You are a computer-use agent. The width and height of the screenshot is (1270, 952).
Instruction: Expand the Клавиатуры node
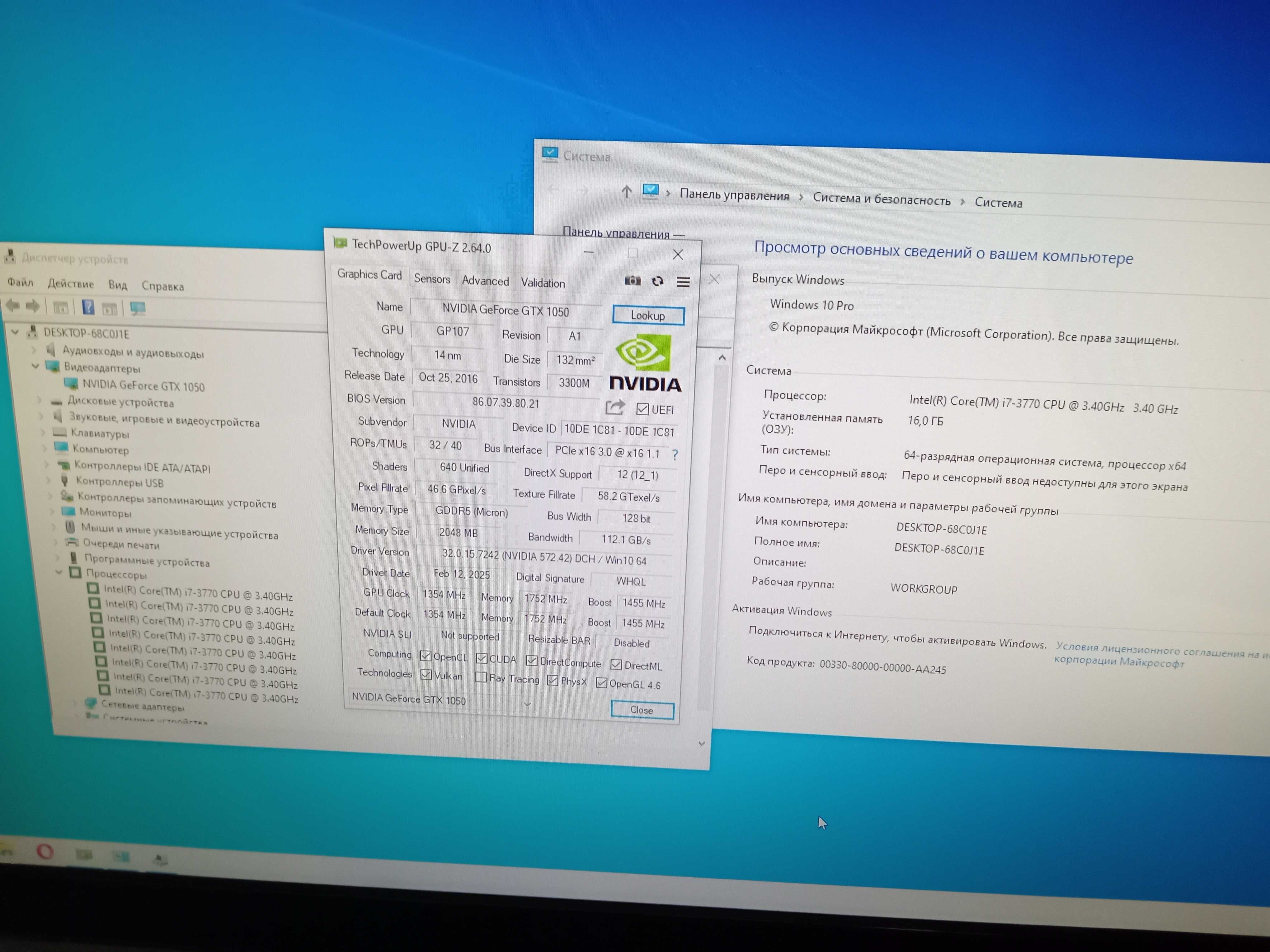[x=42, y=432]
